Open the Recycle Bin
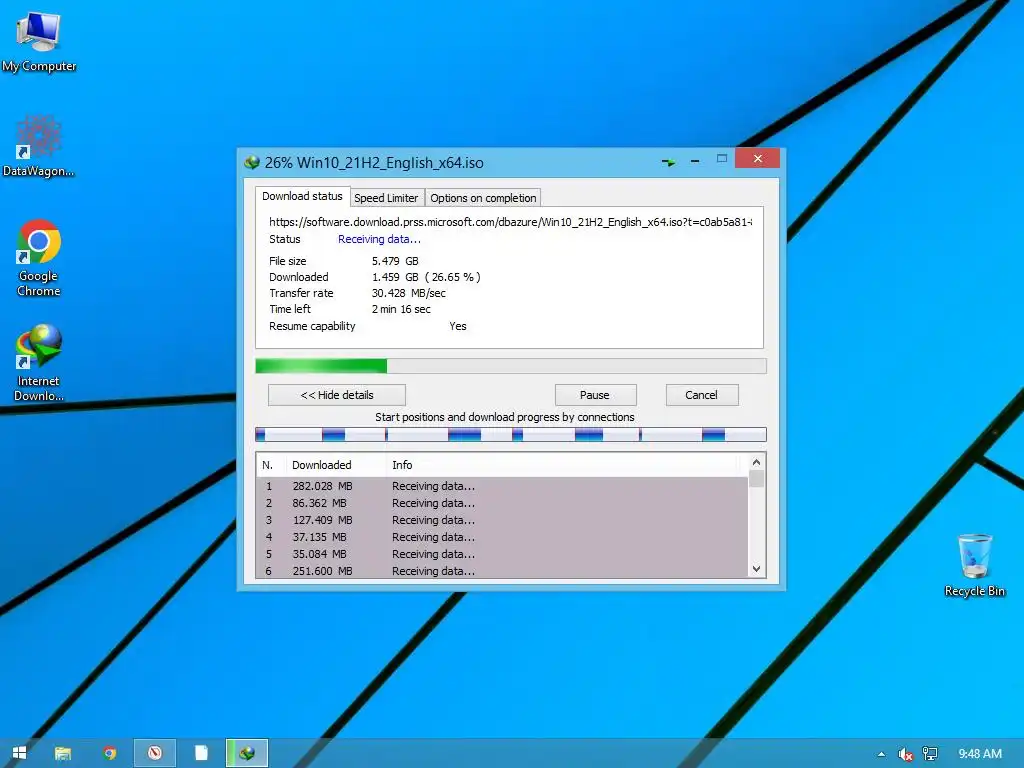The width and height of the screenshot is (1024, 768). [x=974, y=566]
